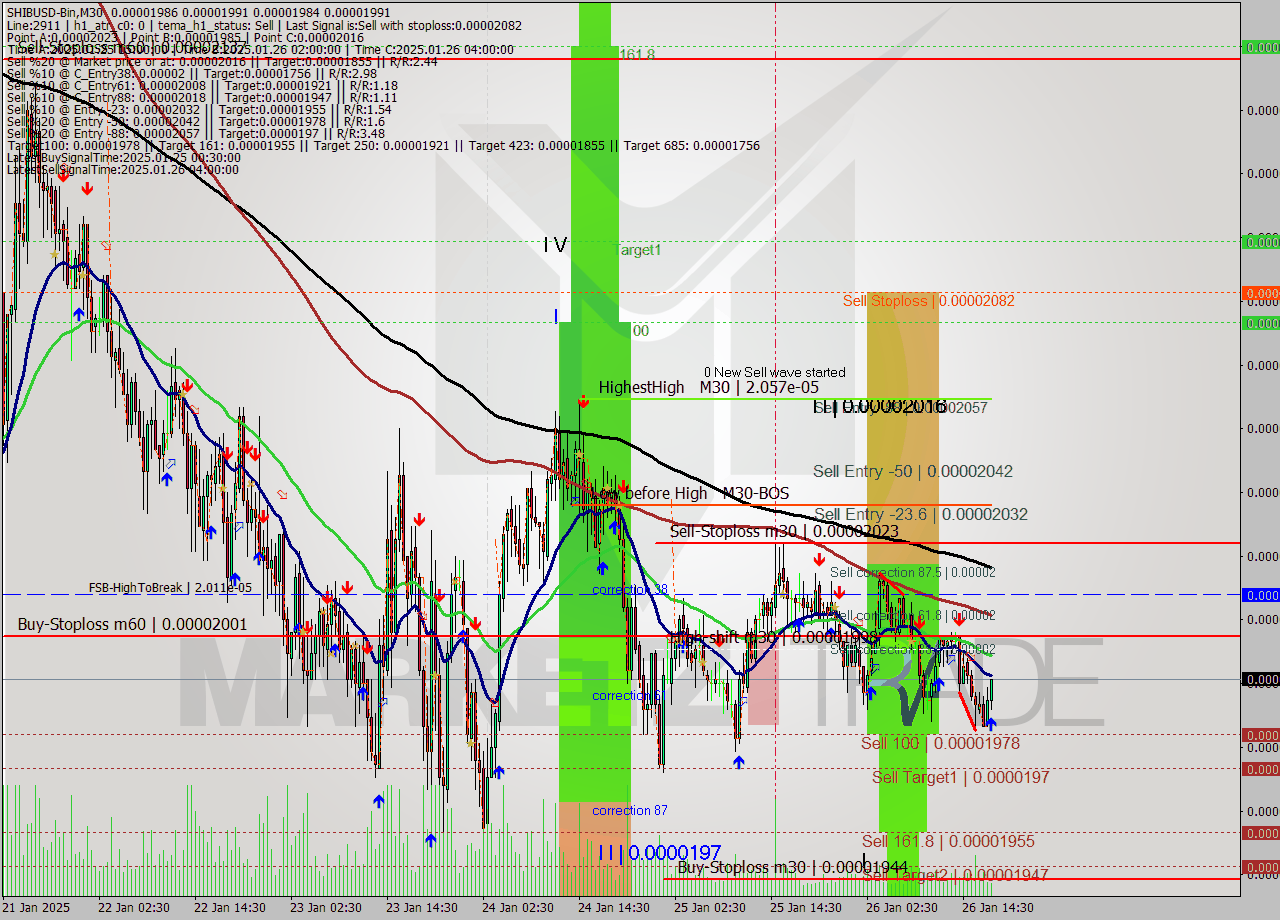Click the green 'Target1' label
This screenshot has height=920, width=1280.
(x=638, y=250)
